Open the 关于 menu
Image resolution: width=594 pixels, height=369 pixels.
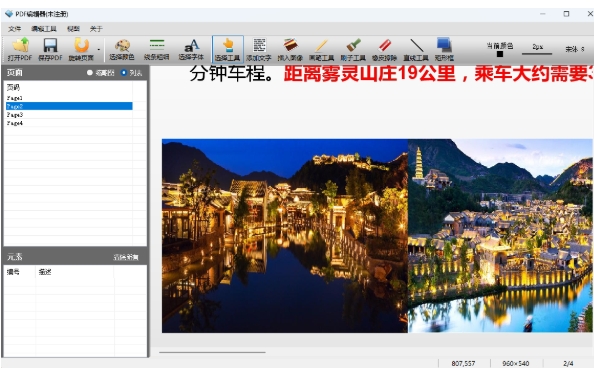(x=96, y=29)
